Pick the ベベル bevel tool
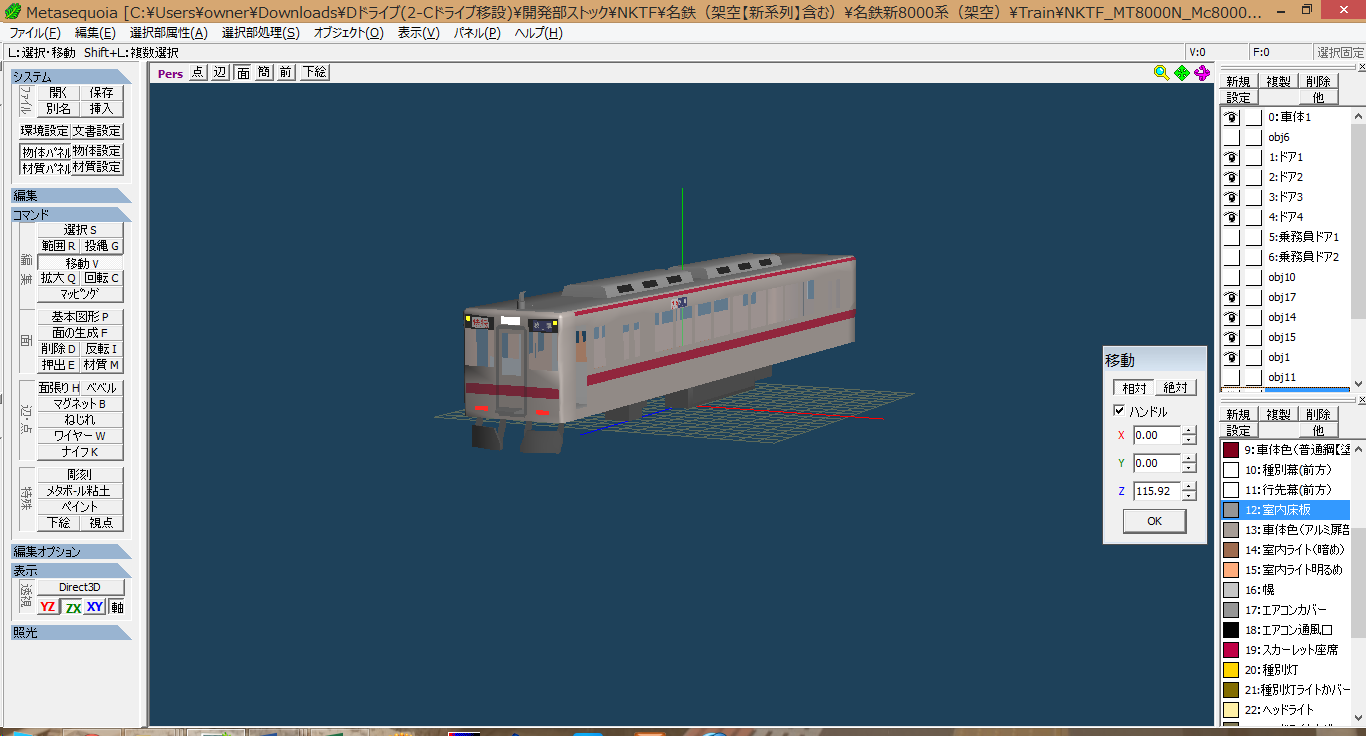Viewport: 1366px width, 736px height. (x=102, y=388)
